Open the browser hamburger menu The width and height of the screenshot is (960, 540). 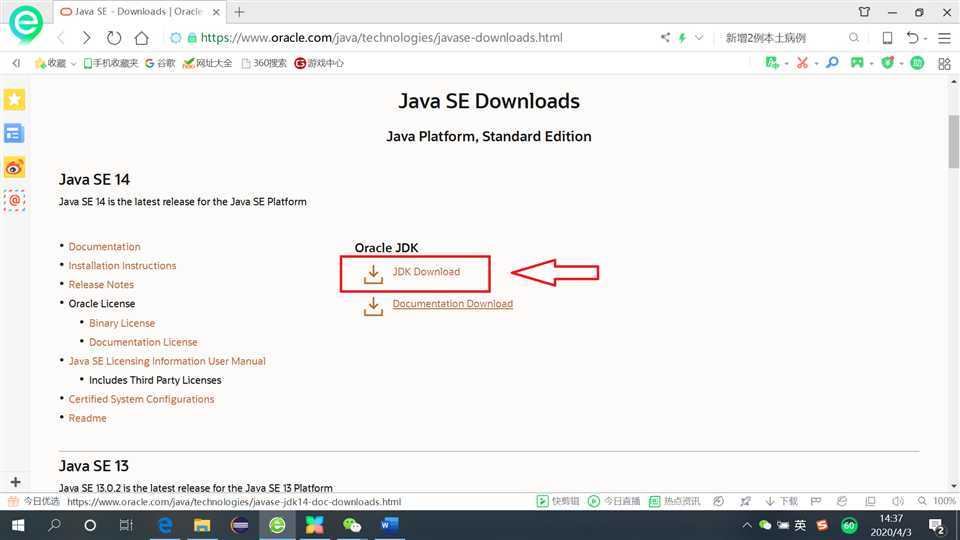(x=945, y=38)
